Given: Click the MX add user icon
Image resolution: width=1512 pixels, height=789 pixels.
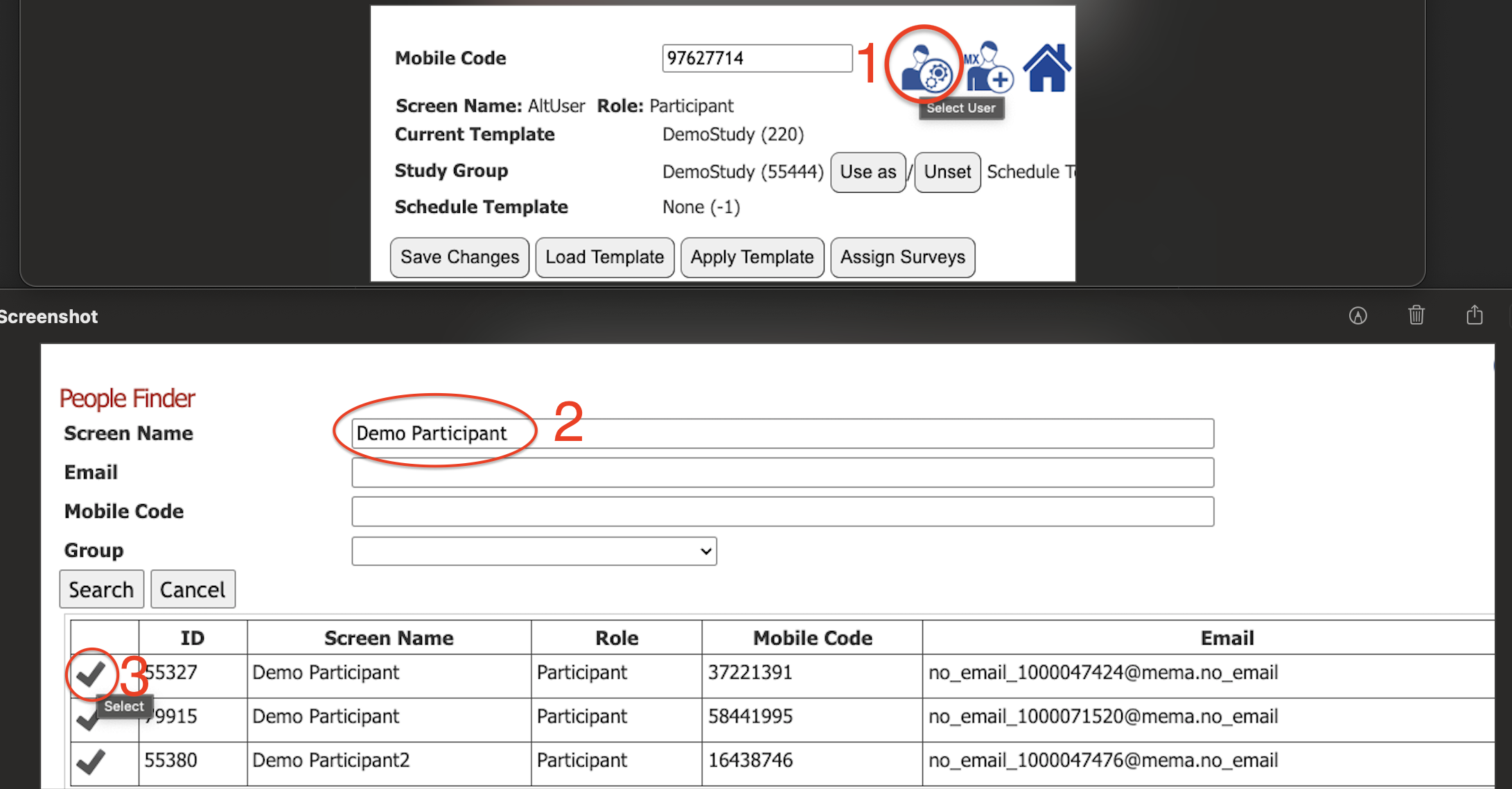Looking at the screenshot, I should (988, 68).
